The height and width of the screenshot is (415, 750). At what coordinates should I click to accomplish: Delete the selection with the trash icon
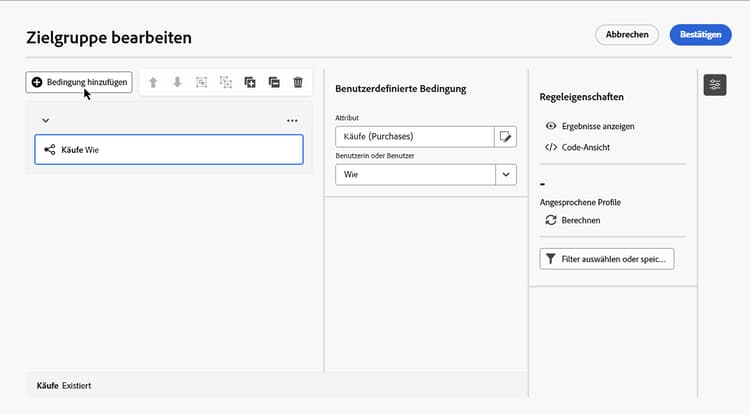(298, 82)
